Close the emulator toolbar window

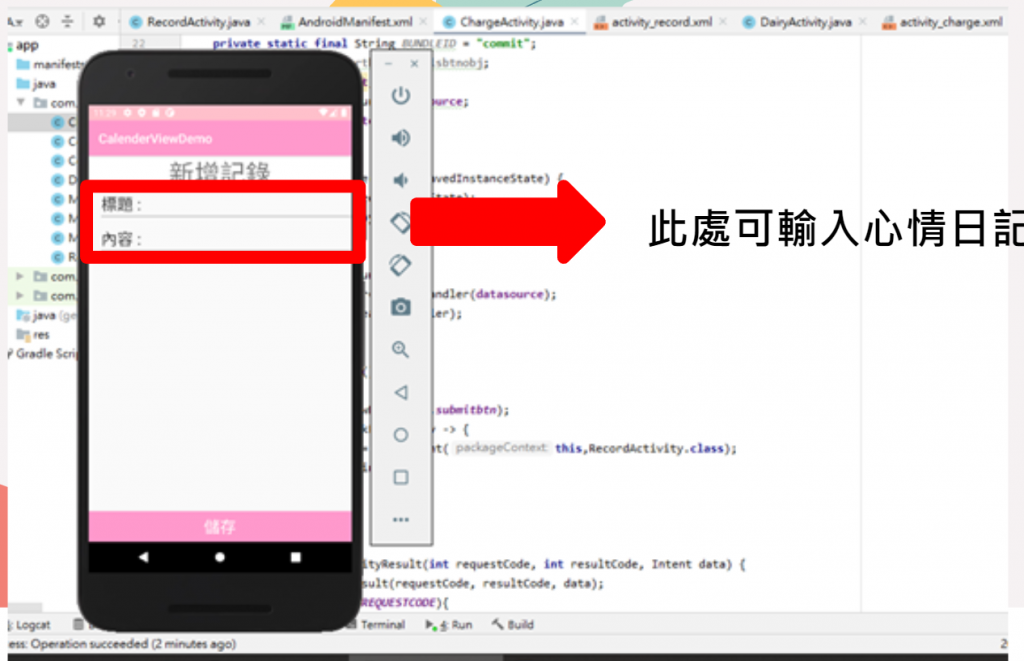[x=414, y=64]
